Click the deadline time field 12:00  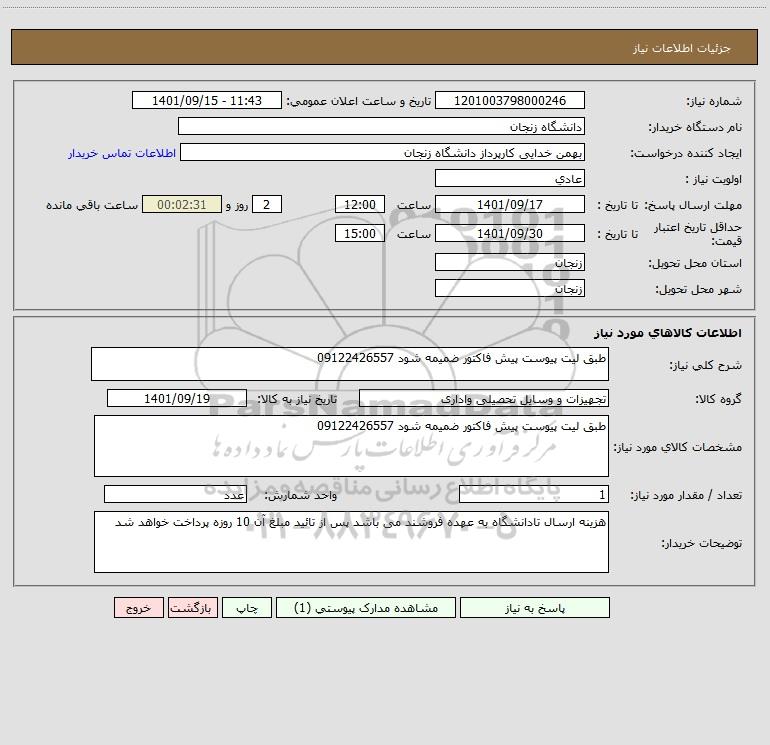pyautogui.click(x=359, y=204)
